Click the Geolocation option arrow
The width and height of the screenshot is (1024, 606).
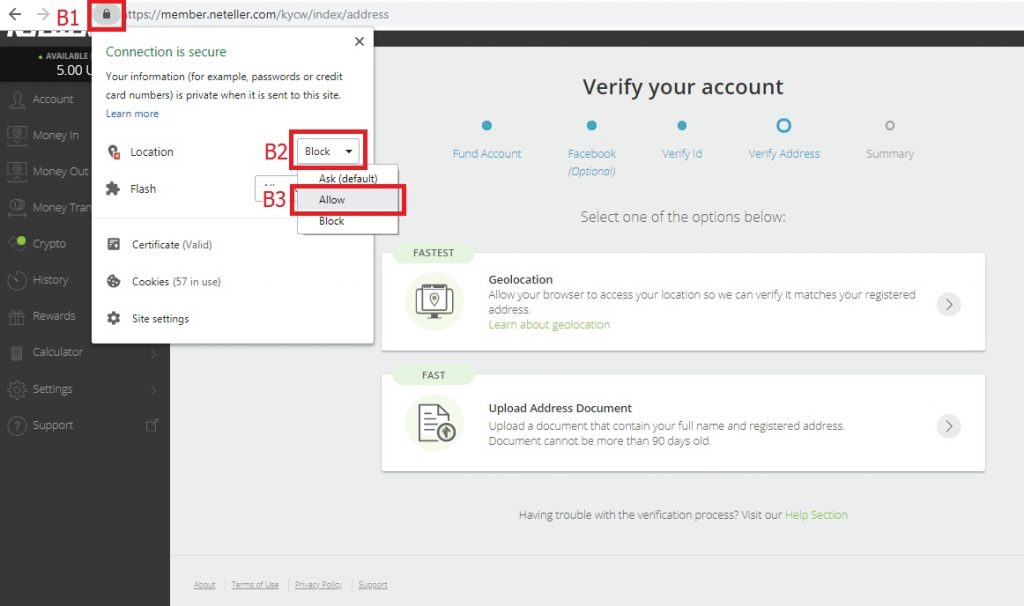tap(948, 305)
